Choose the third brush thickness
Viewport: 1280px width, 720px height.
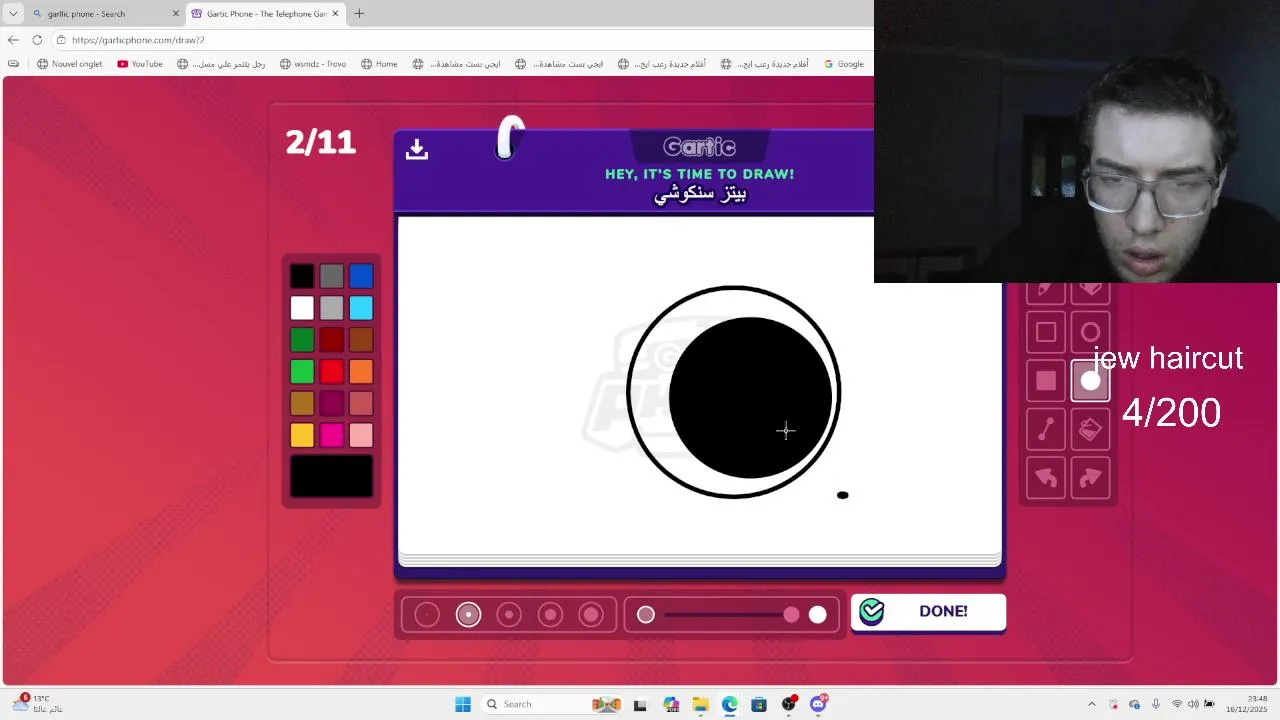click(x=509, y=615)
